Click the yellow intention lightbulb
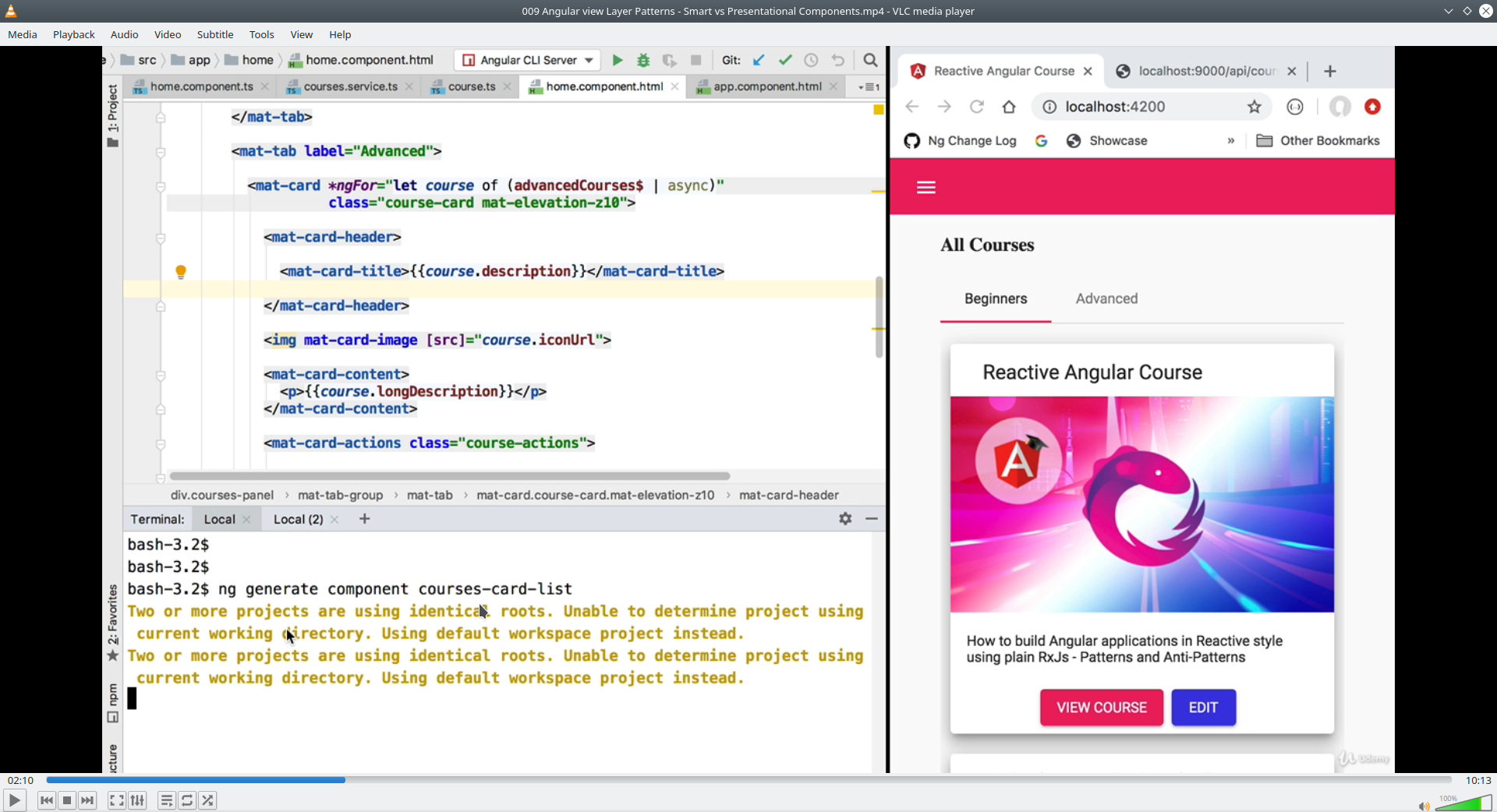 tap(181, 271)
